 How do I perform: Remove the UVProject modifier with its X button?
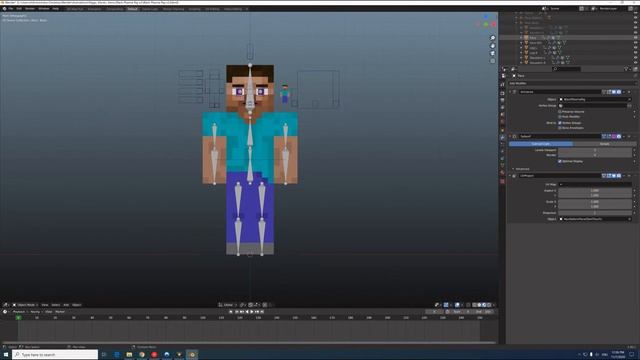click(x=629, y=176)
